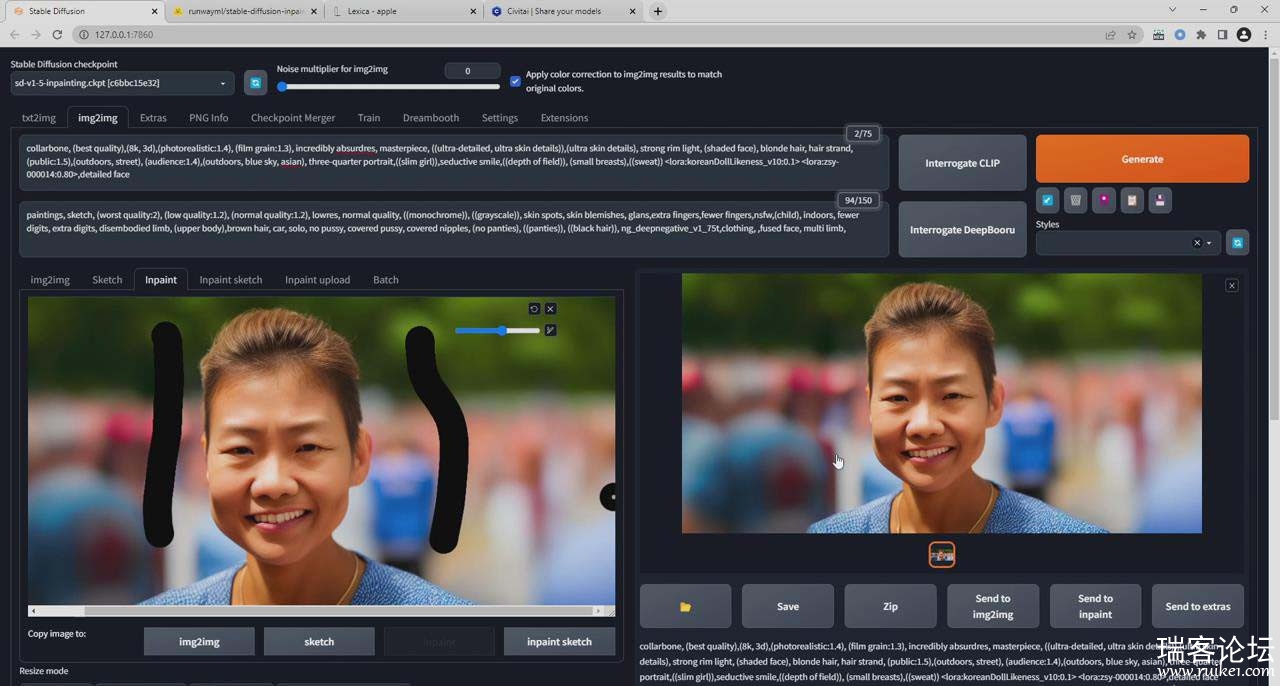Clear the Styles selection with the X
The height and width of the screenshot is (686, 1280).
click(1196, 243)
